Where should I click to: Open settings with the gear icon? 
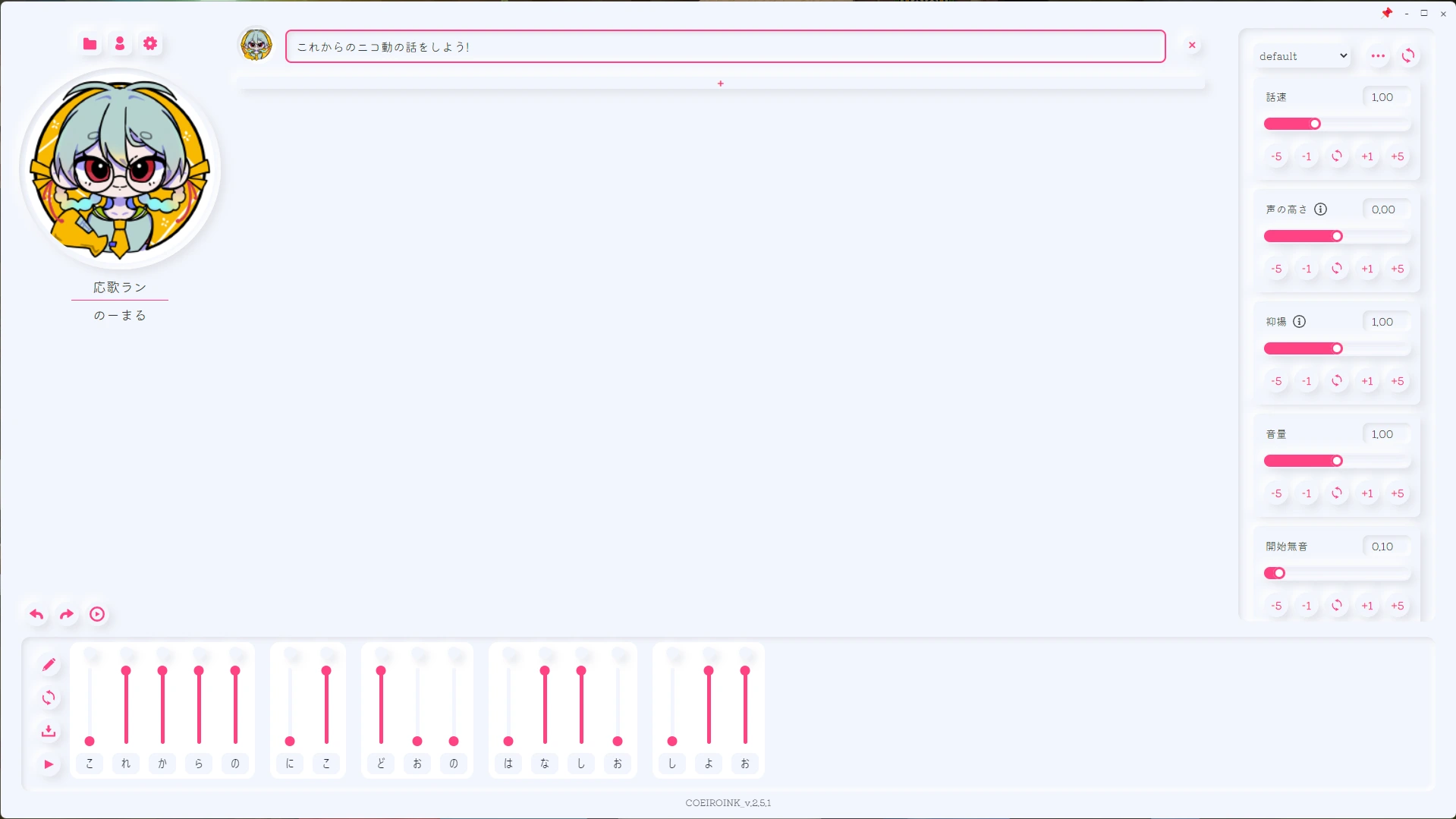coord(150,44)
